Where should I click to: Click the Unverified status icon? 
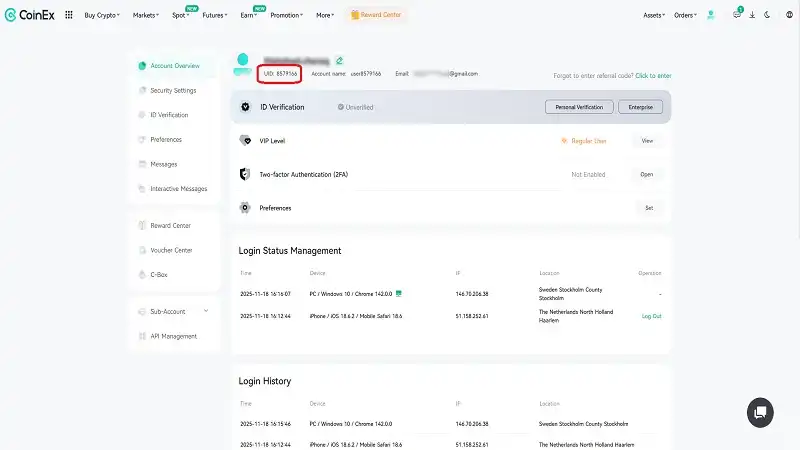point(340,107)
